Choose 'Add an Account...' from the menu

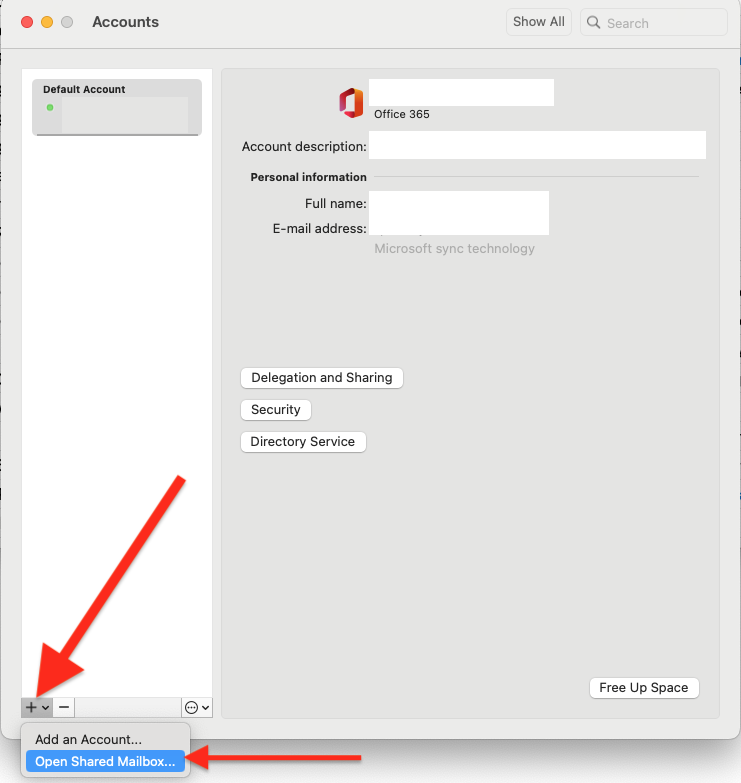(x=89, y=739)
